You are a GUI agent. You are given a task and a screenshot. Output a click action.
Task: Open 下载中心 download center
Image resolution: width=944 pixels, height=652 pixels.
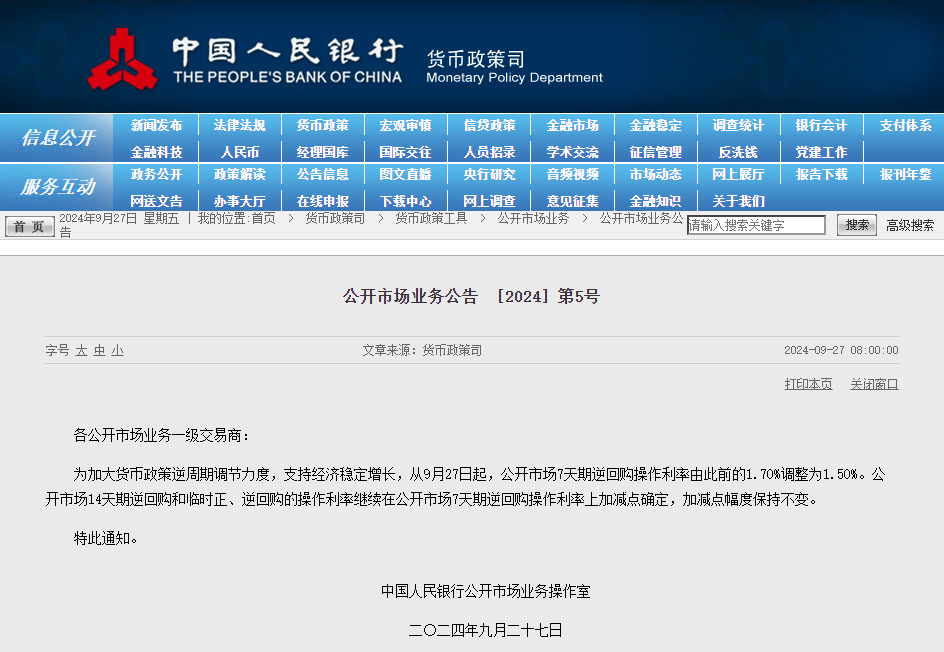405,201
